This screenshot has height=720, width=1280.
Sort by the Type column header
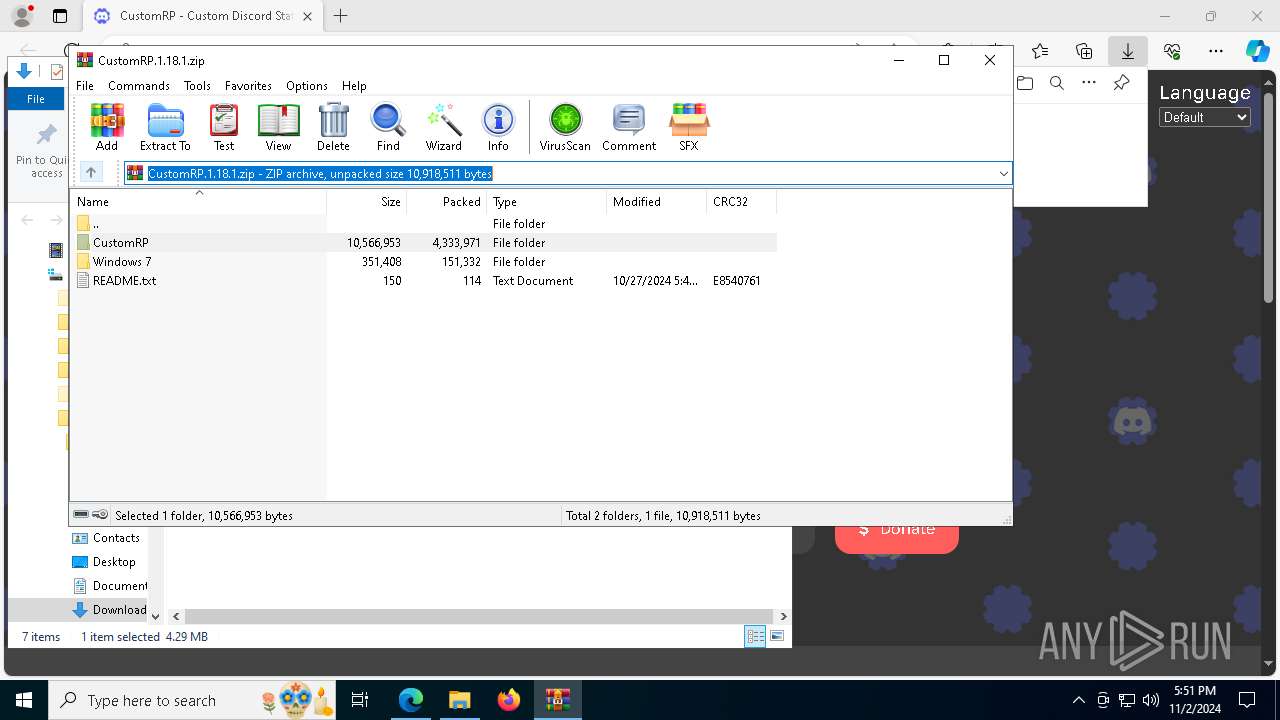547,202
